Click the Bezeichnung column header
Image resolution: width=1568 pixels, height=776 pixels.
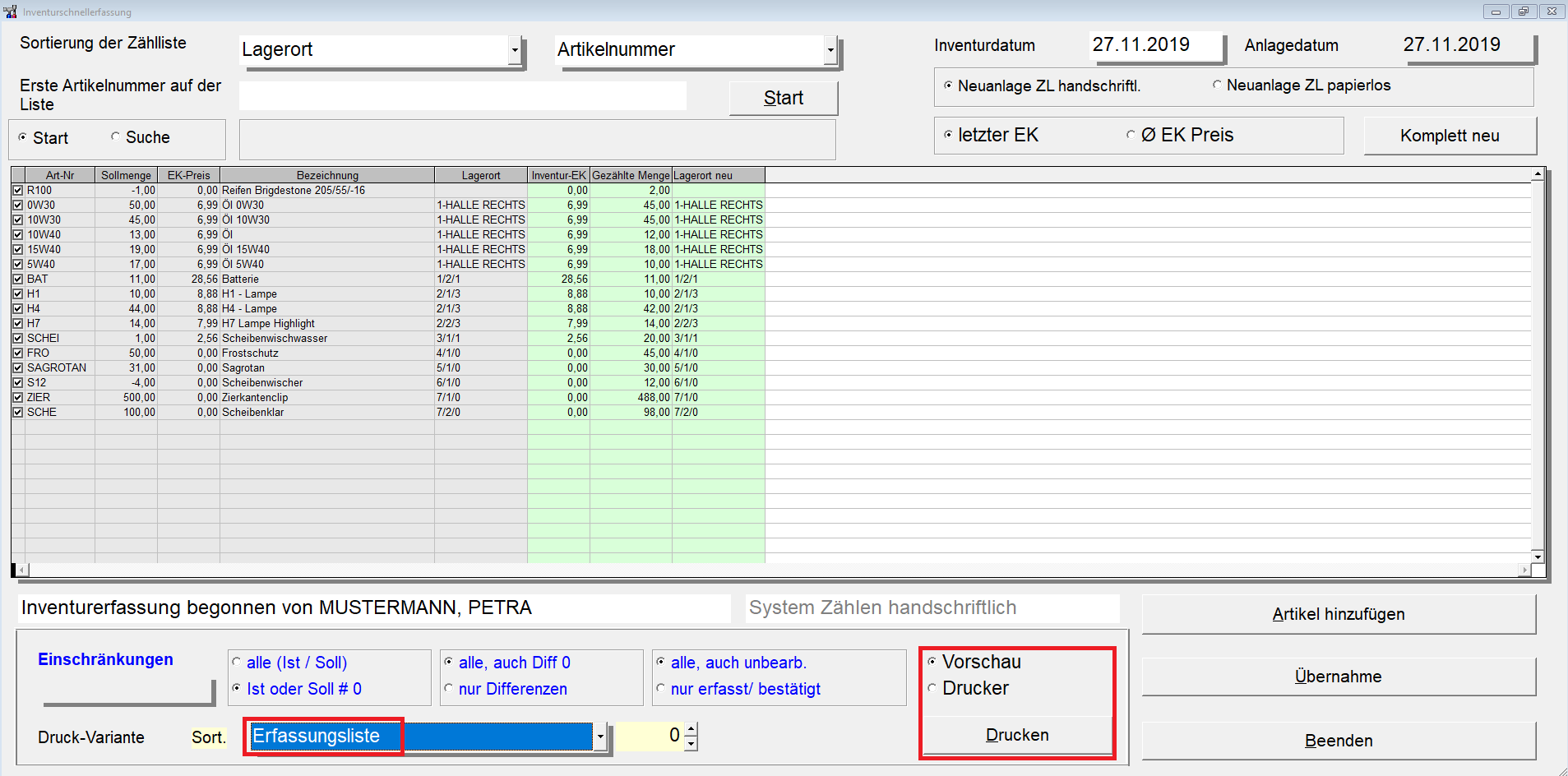327,175
